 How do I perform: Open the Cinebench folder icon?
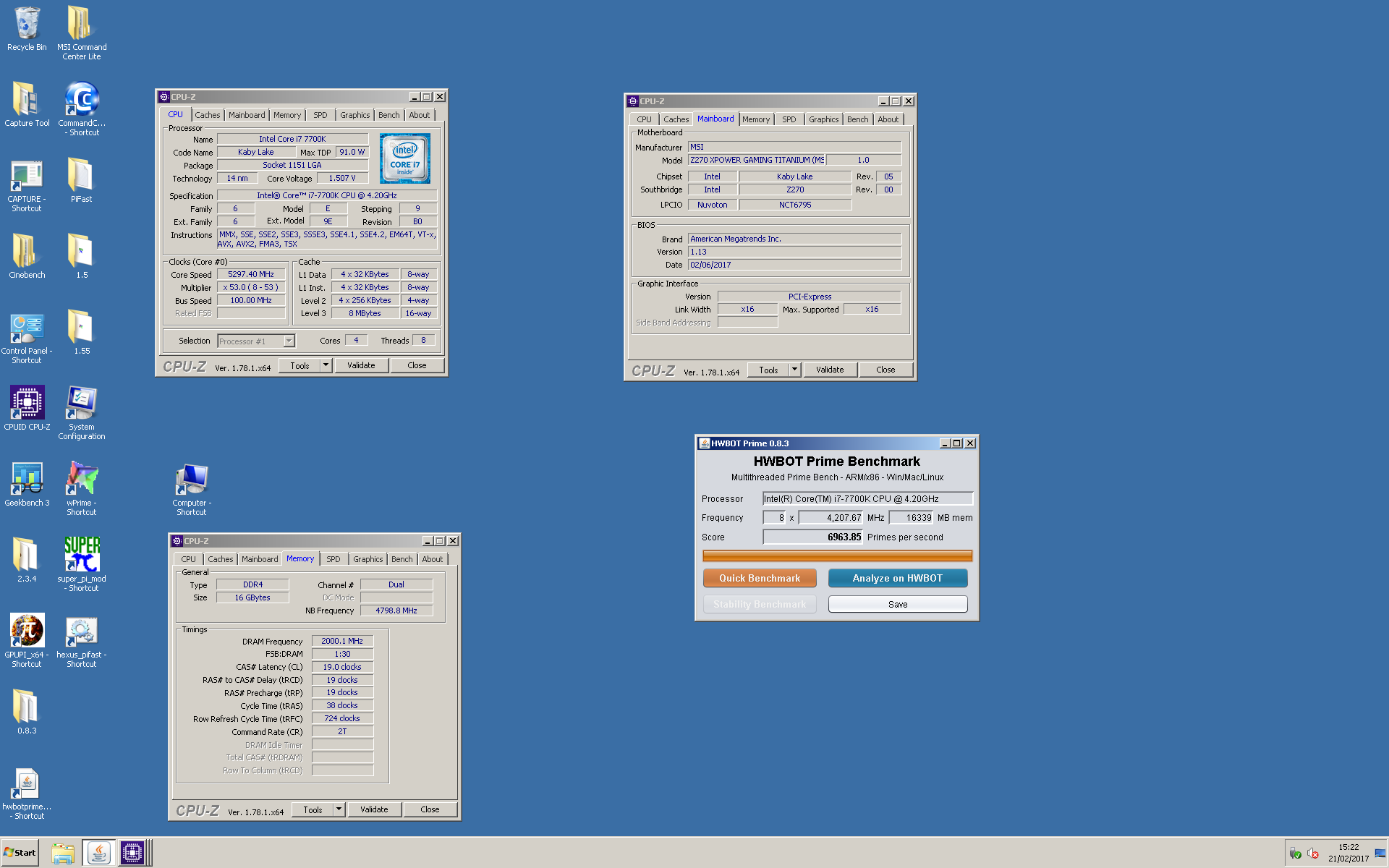pos(27,257)
